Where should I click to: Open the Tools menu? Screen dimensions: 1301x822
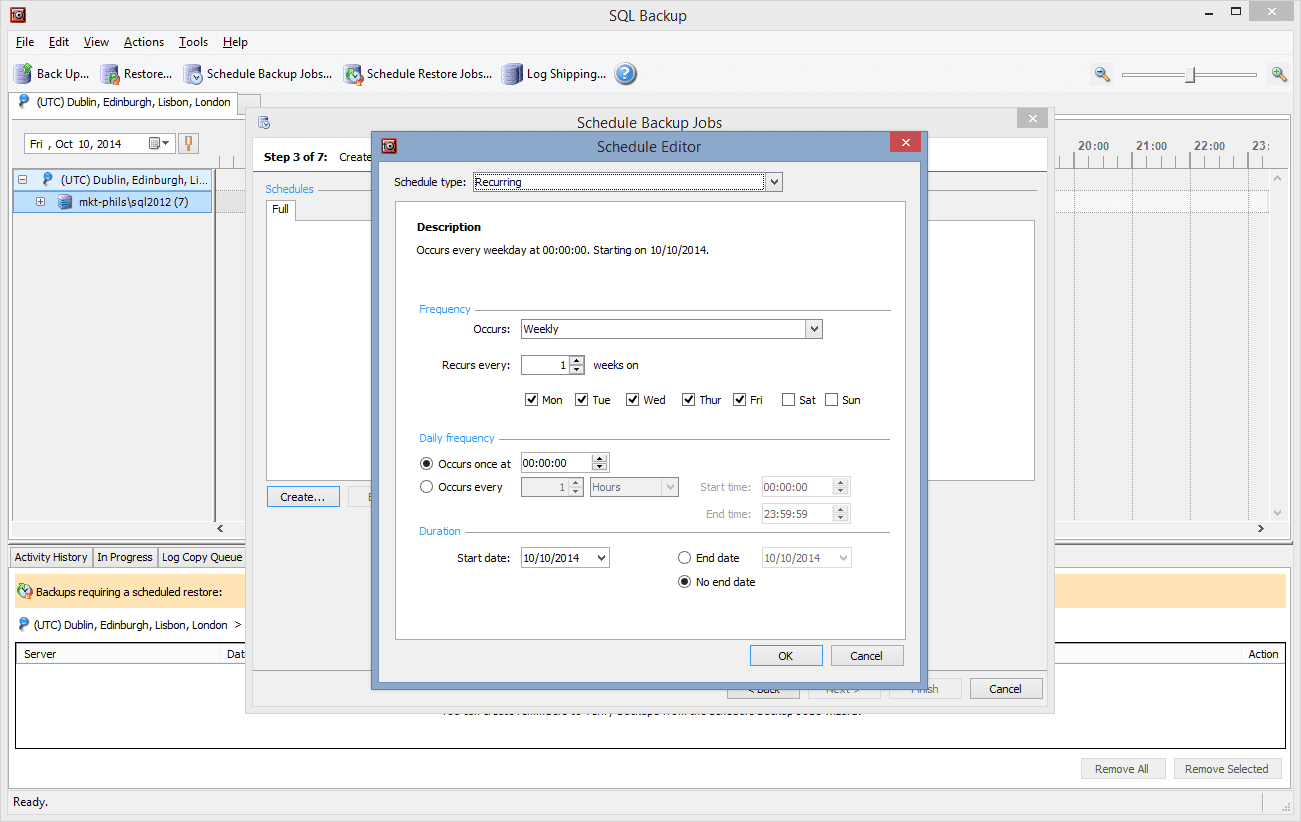click(x=193, y=42)
